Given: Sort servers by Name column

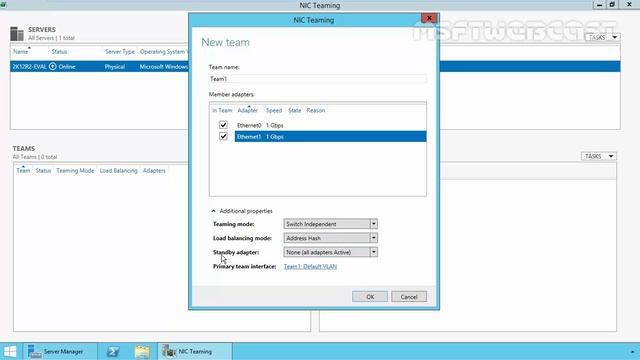Looking at the screenshot, I should 20,52.
